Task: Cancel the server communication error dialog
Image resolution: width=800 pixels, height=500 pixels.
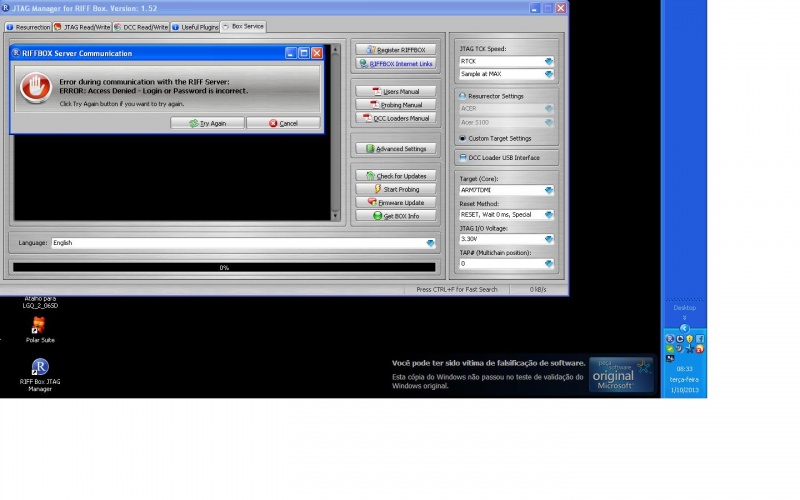Action: pos(283,123)
